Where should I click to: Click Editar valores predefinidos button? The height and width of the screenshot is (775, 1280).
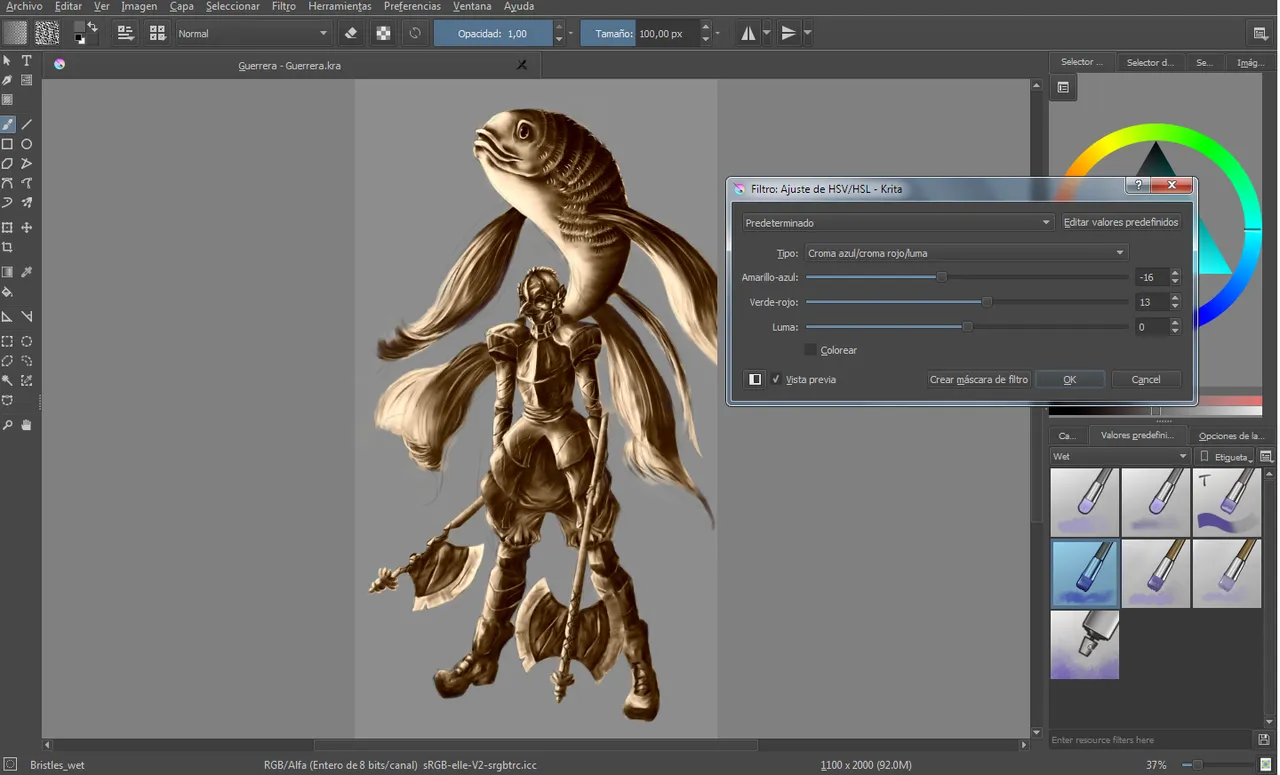(1121, 222)
